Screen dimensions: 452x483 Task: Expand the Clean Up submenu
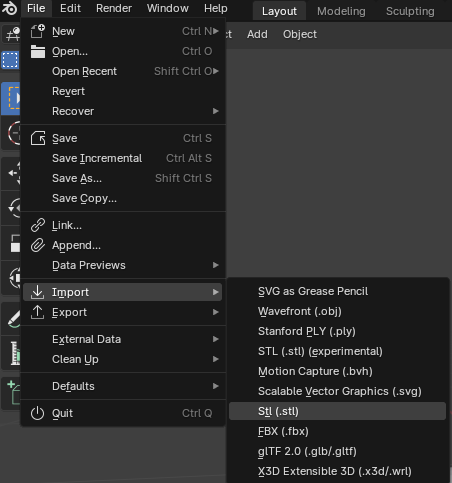(x=122, y=359)
